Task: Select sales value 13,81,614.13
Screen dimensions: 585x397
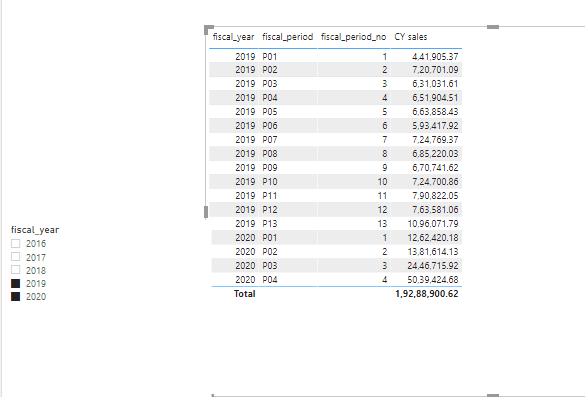Action: click(433, 251)
